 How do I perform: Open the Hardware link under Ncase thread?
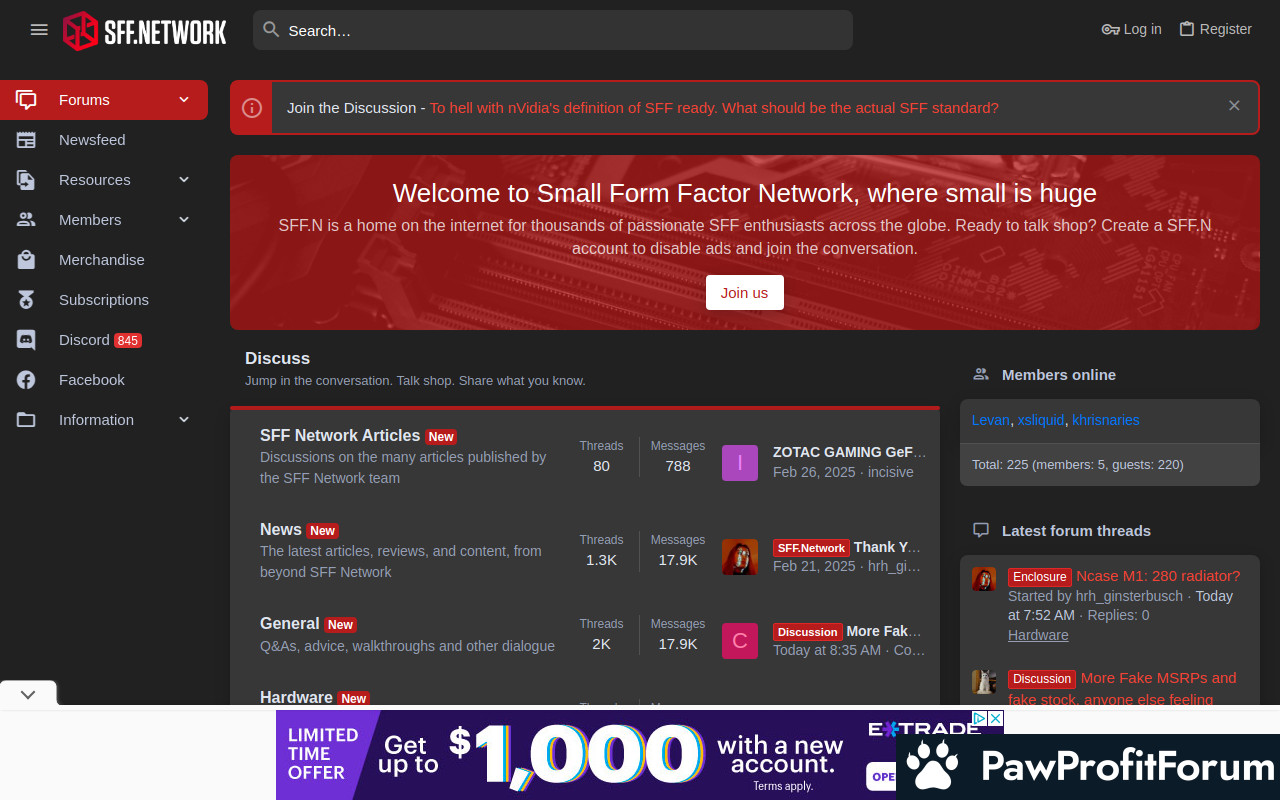(x=1038, y=635)
